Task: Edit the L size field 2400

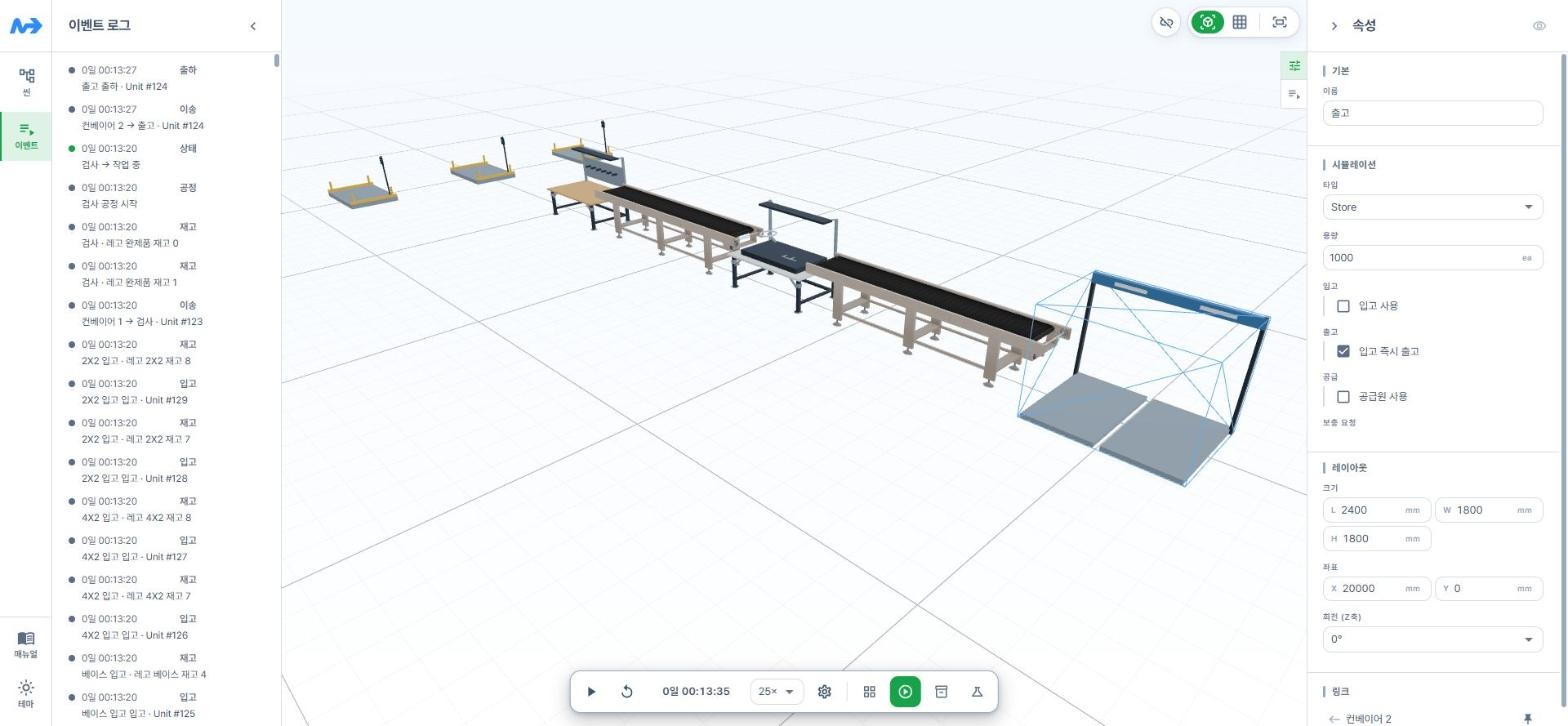Action: (x=1376, y=510)
